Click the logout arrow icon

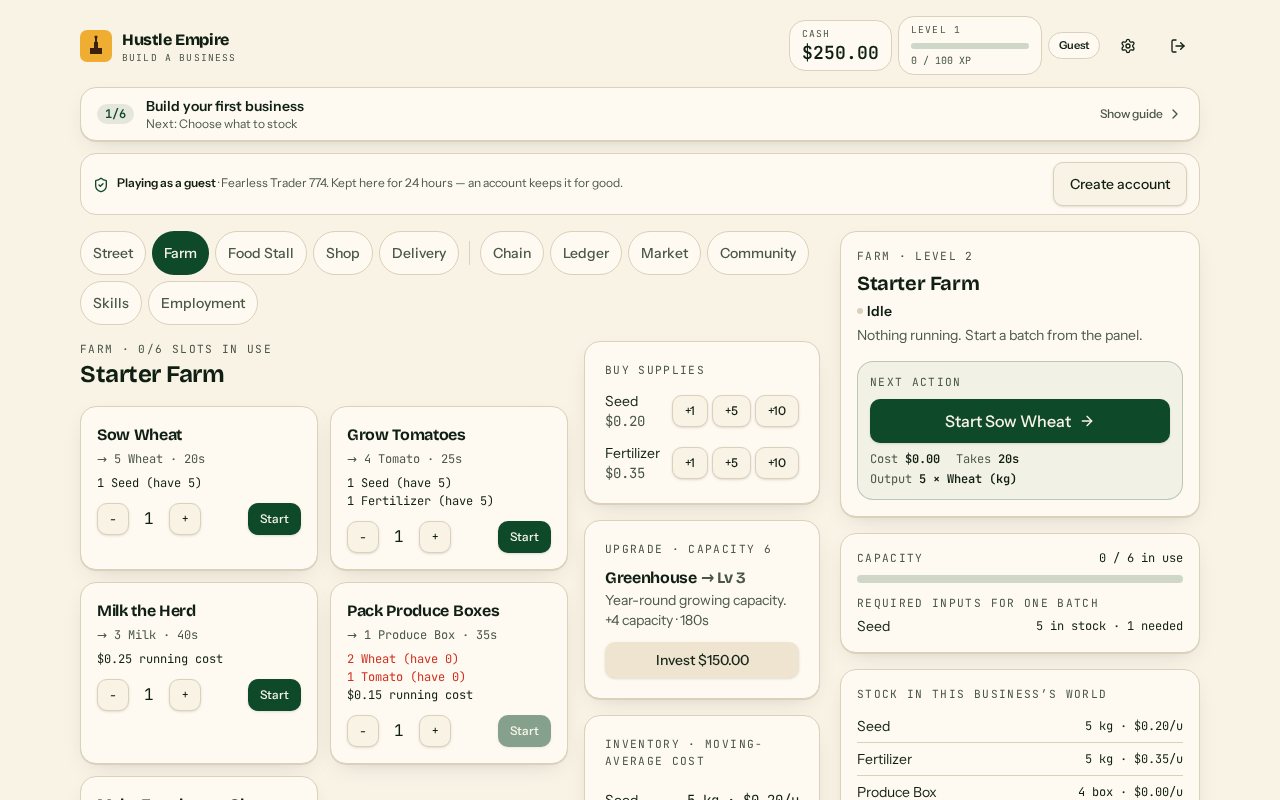pyautogui.click(x=1178, y=46)
